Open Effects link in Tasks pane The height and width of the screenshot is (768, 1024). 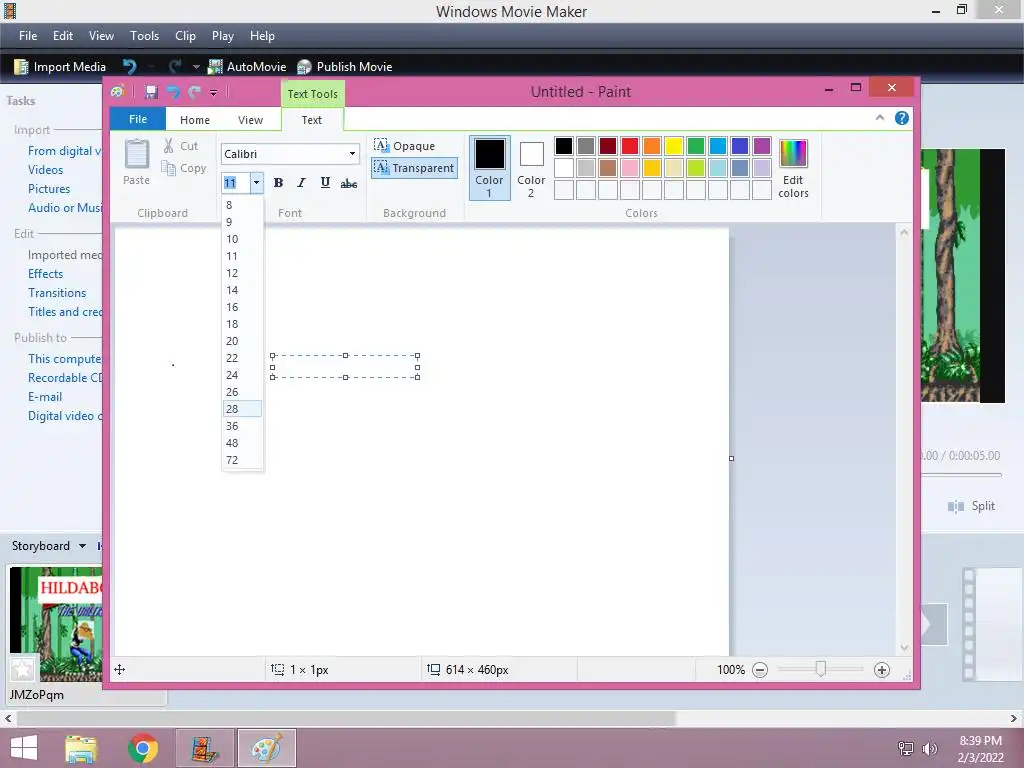point(46,274)
